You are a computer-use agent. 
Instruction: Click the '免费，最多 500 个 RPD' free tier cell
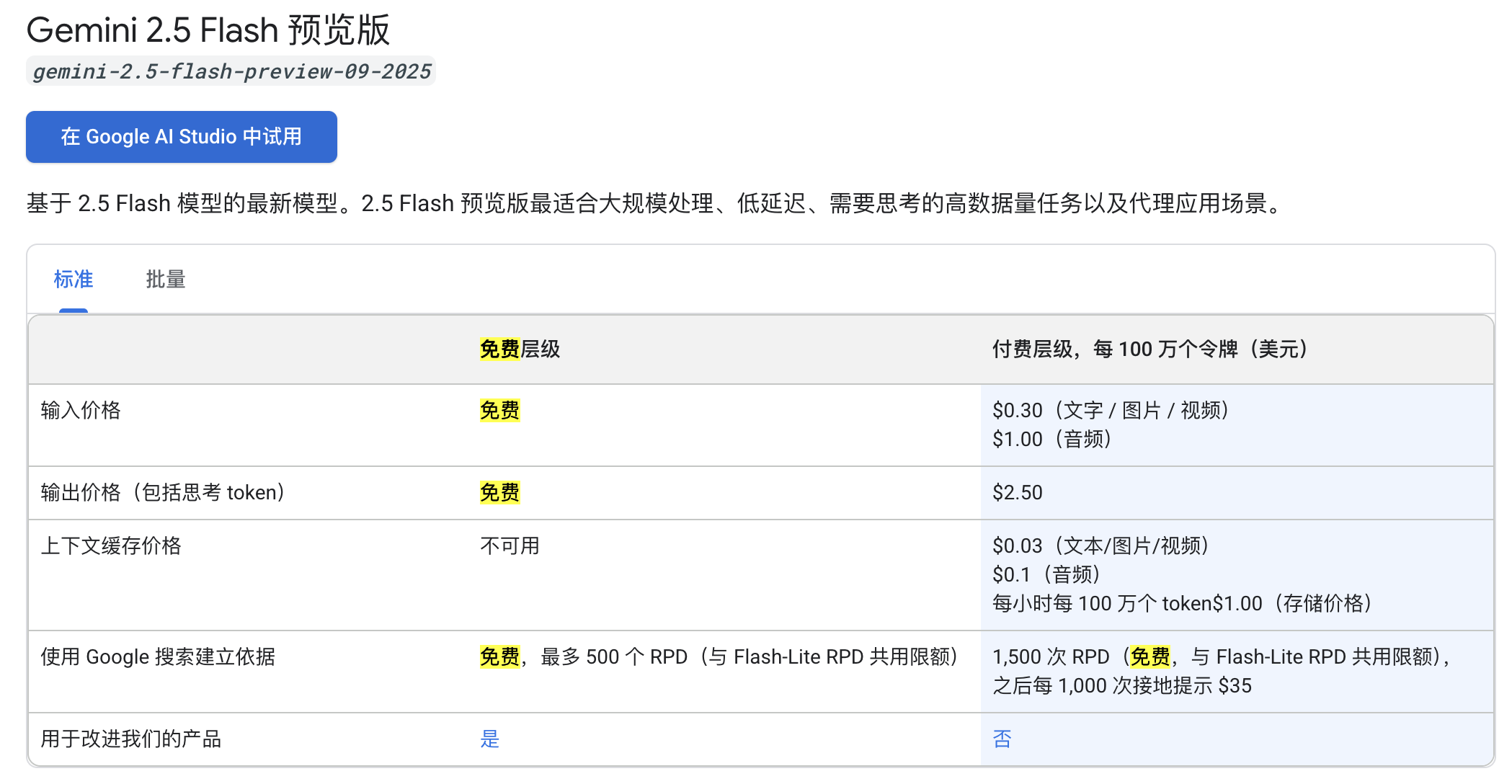pos(719,657)
